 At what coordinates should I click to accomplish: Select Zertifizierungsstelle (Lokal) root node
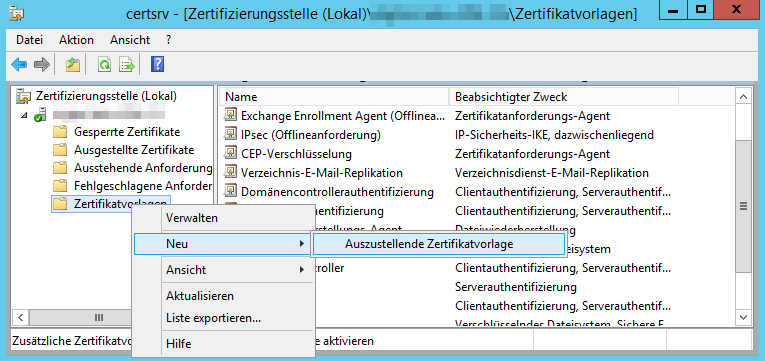click(106, 96)
